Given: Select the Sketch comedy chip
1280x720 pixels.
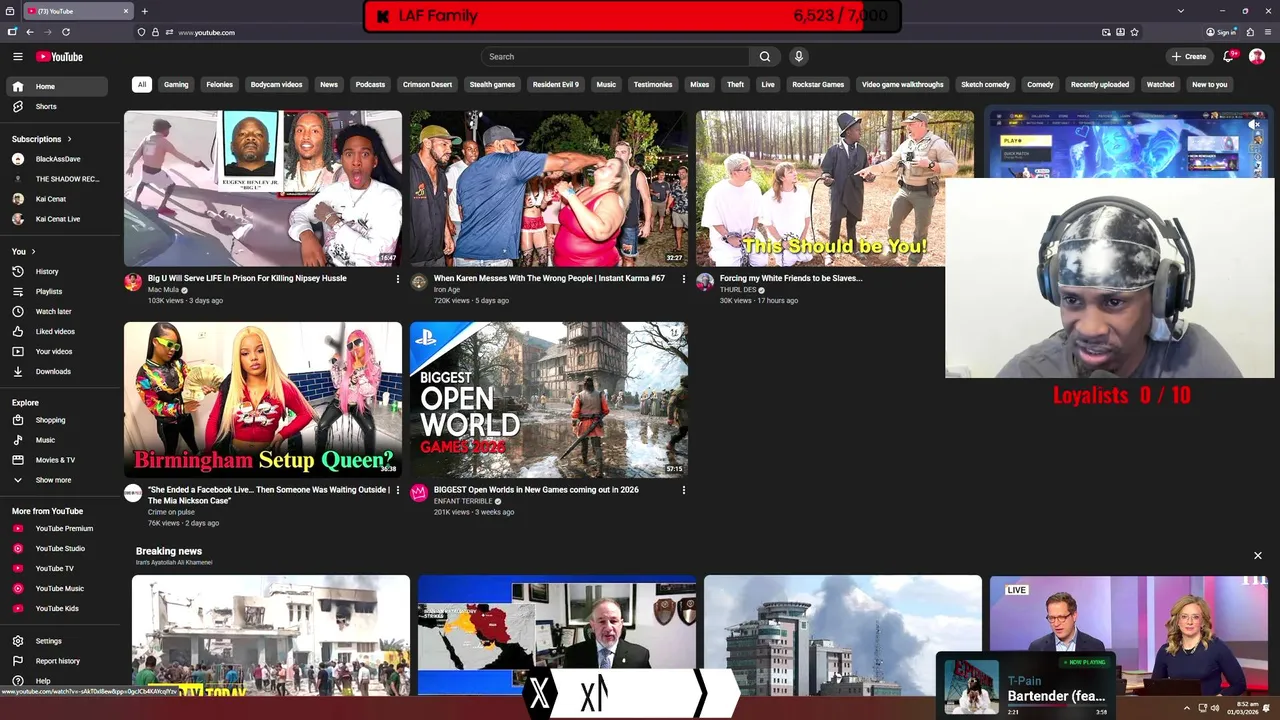Looking at the screenshot, I should [985, 85].
